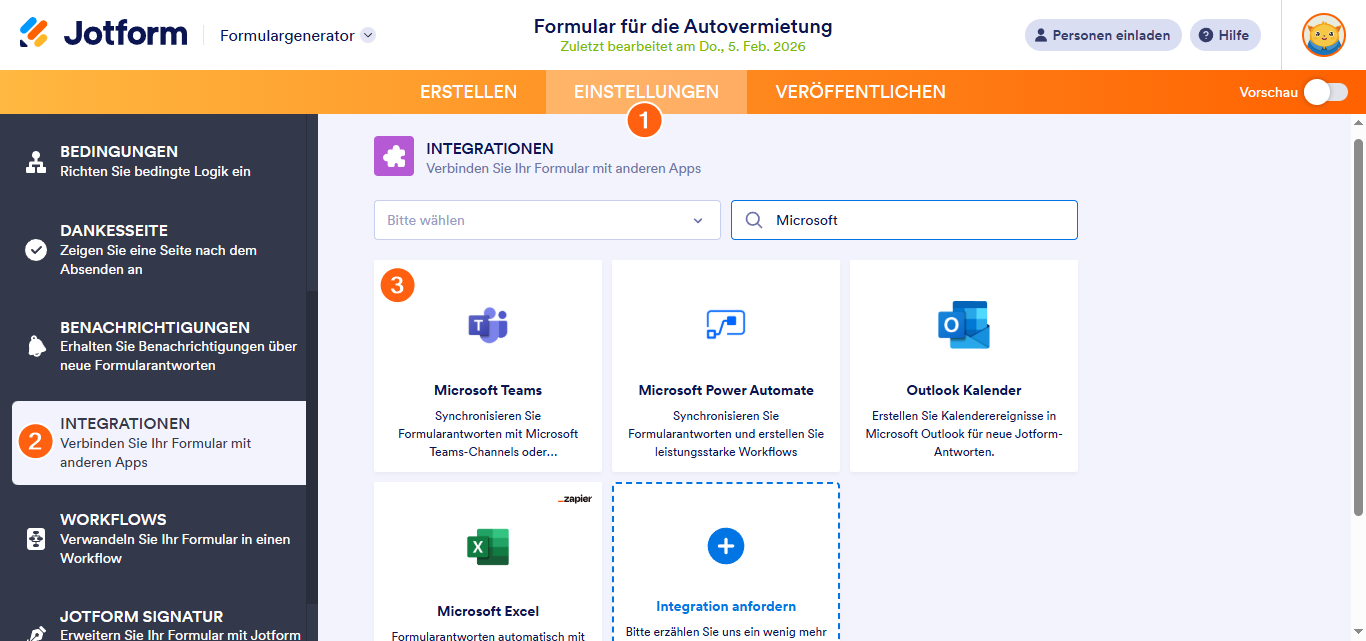This screenshot has height=641, width=1366.
Task: Open the Hilfe menu
Action: click(x=1225, y=34)
